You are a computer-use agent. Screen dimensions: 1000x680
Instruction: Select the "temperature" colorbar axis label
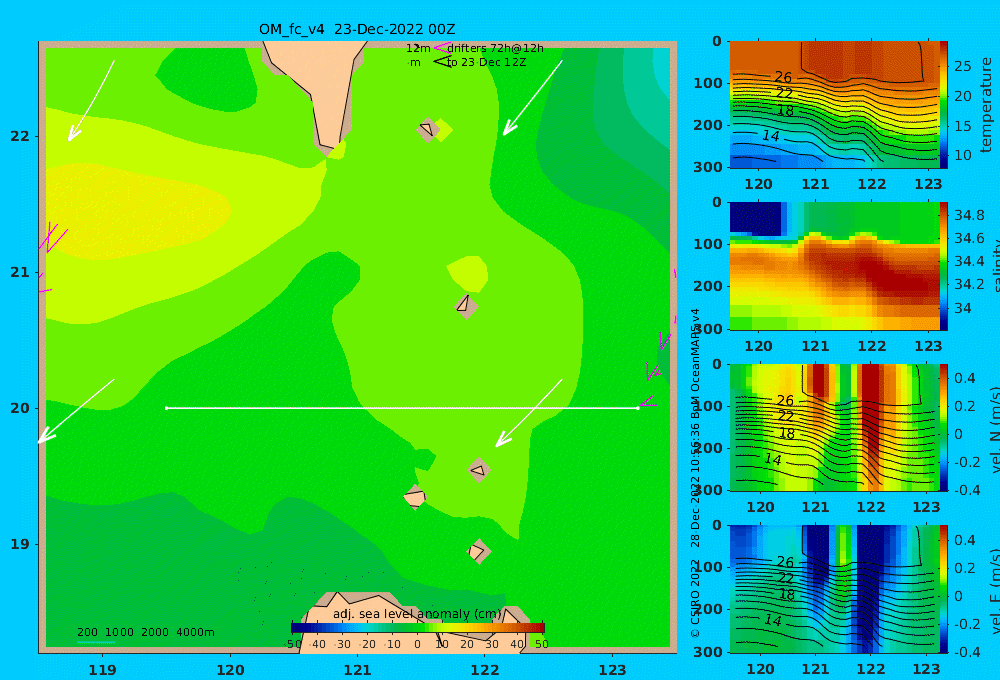point(986,105)
